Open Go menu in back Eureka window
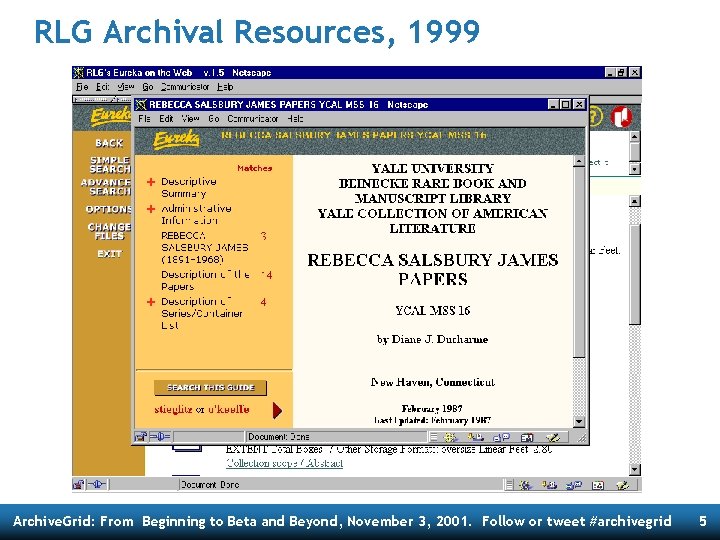This screenshot has width=720, height=540. (147, 87)
